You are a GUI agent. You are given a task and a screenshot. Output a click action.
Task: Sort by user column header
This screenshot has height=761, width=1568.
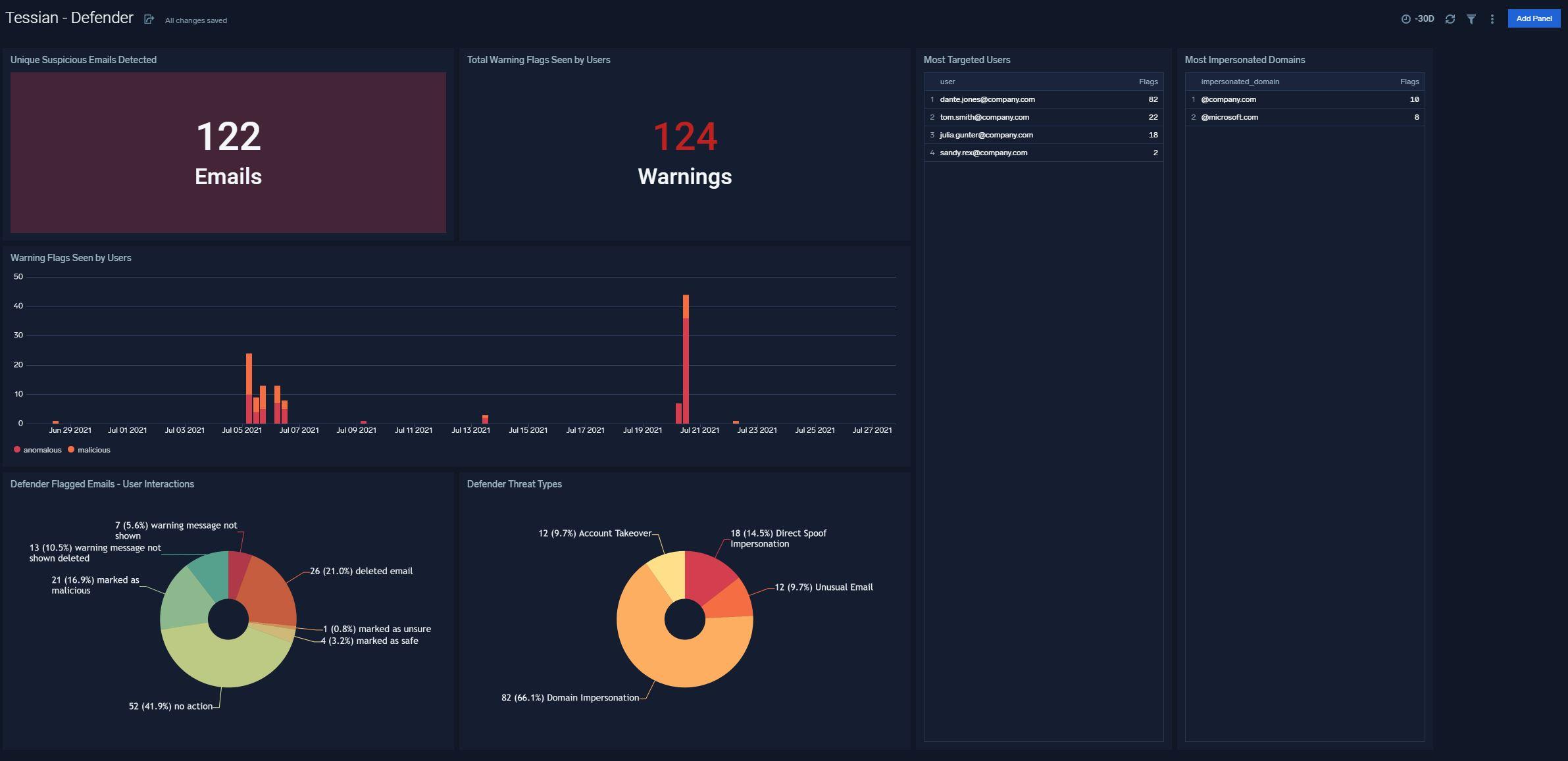point(947,82)
